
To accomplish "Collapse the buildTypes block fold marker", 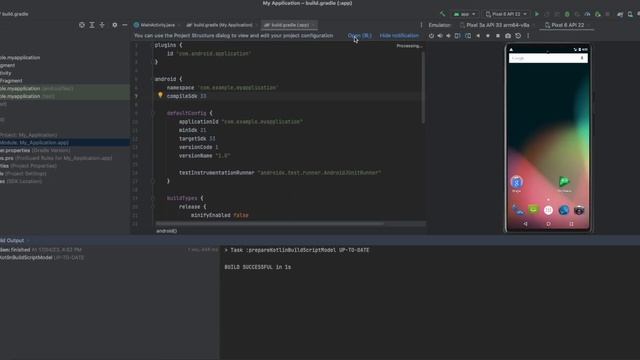I will pos(153,198).
